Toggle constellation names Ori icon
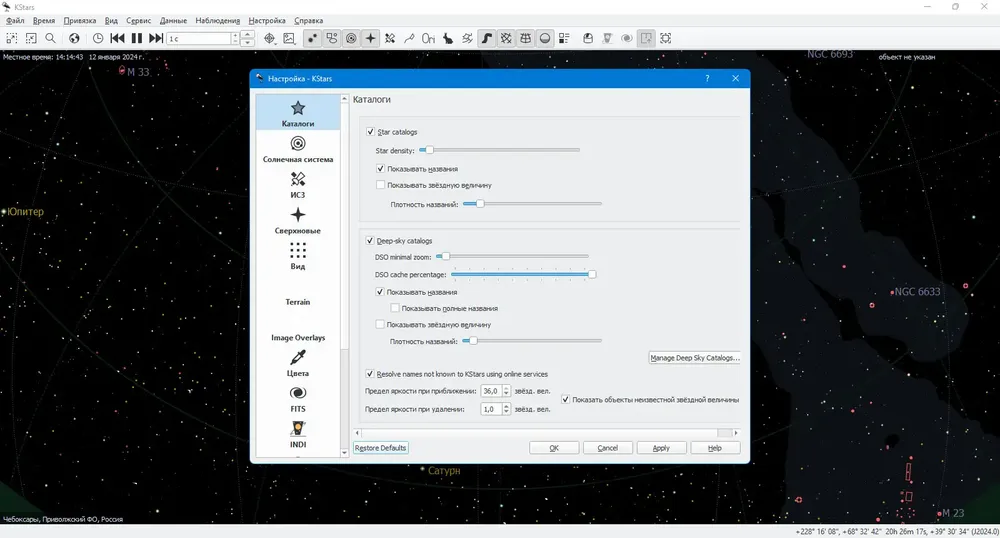1000x538 pixels. click(x=429, y=38)
